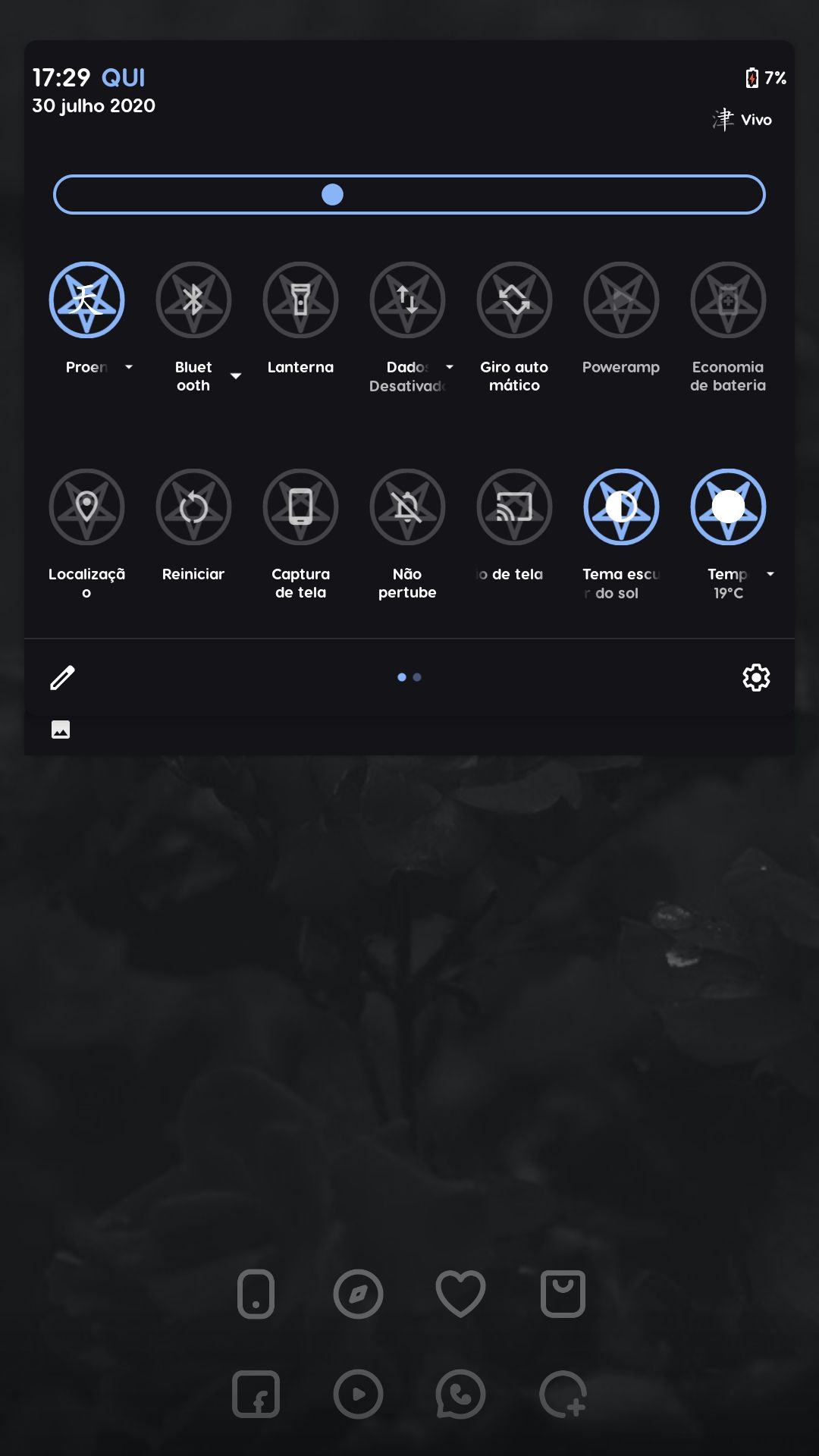The width and height of the screenshot is (819, 1456).
Task: Tap the image notification icon below panel
Action: (x=61, y=730)
